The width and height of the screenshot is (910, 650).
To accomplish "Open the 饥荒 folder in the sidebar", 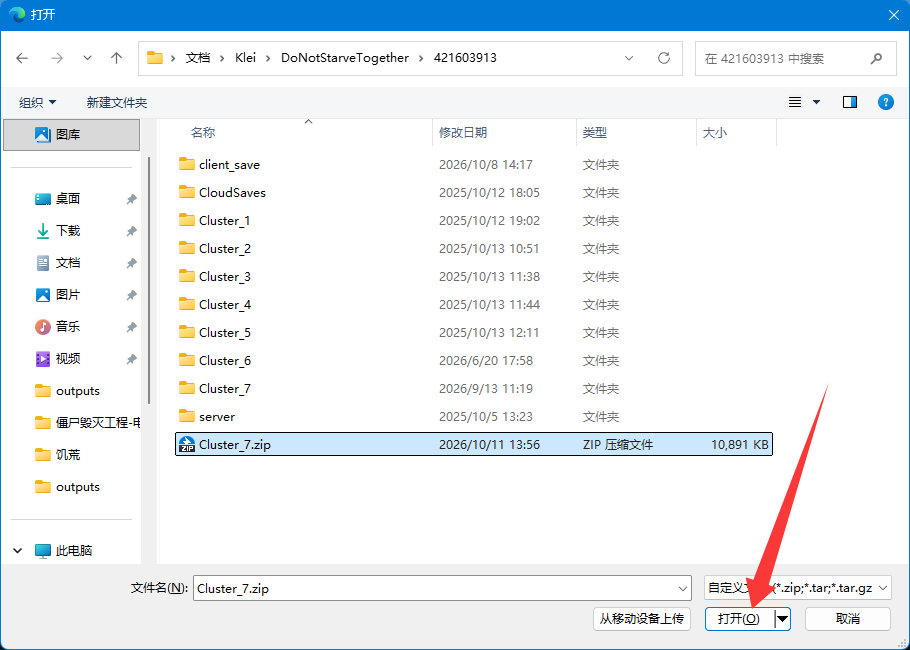I will click(x=68, y=455).
